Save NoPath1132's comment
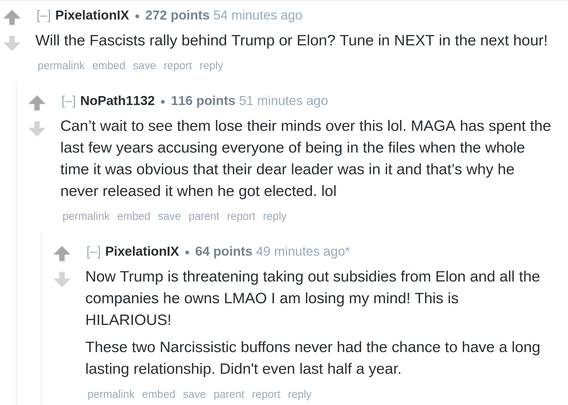 click(x=169, y=216)
